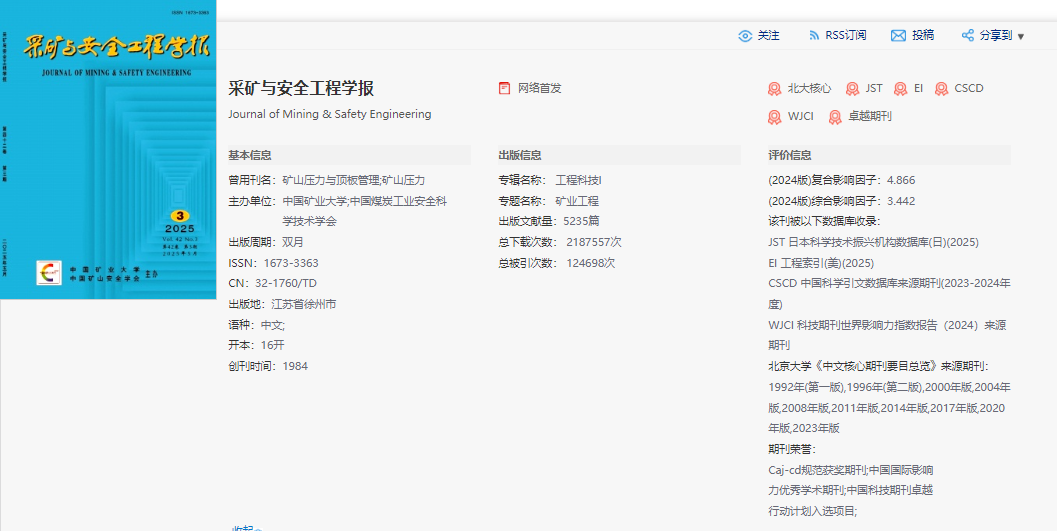Click the badge icon beside WJCI
Viewport: 1057px width, 531px height.
tap(775, 117)
